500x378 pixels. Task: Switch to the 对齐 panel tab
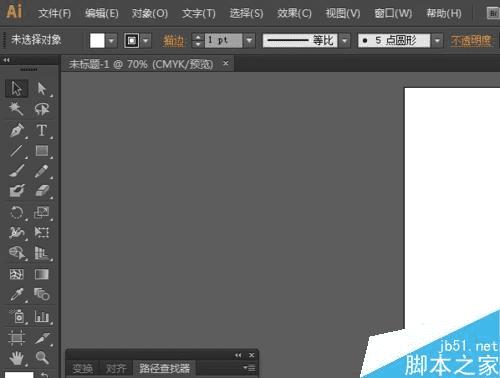tap(116, 368)
